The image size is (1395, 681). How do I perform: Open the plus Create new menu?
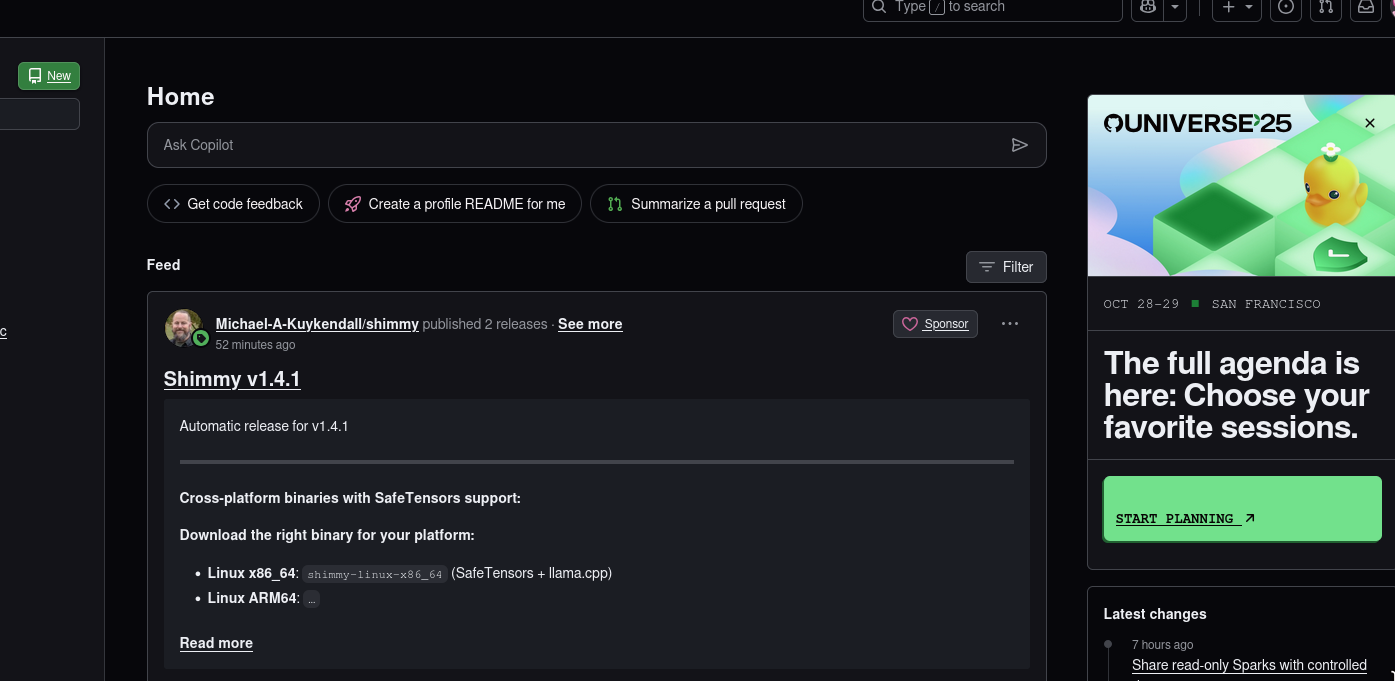point(1237,7)
